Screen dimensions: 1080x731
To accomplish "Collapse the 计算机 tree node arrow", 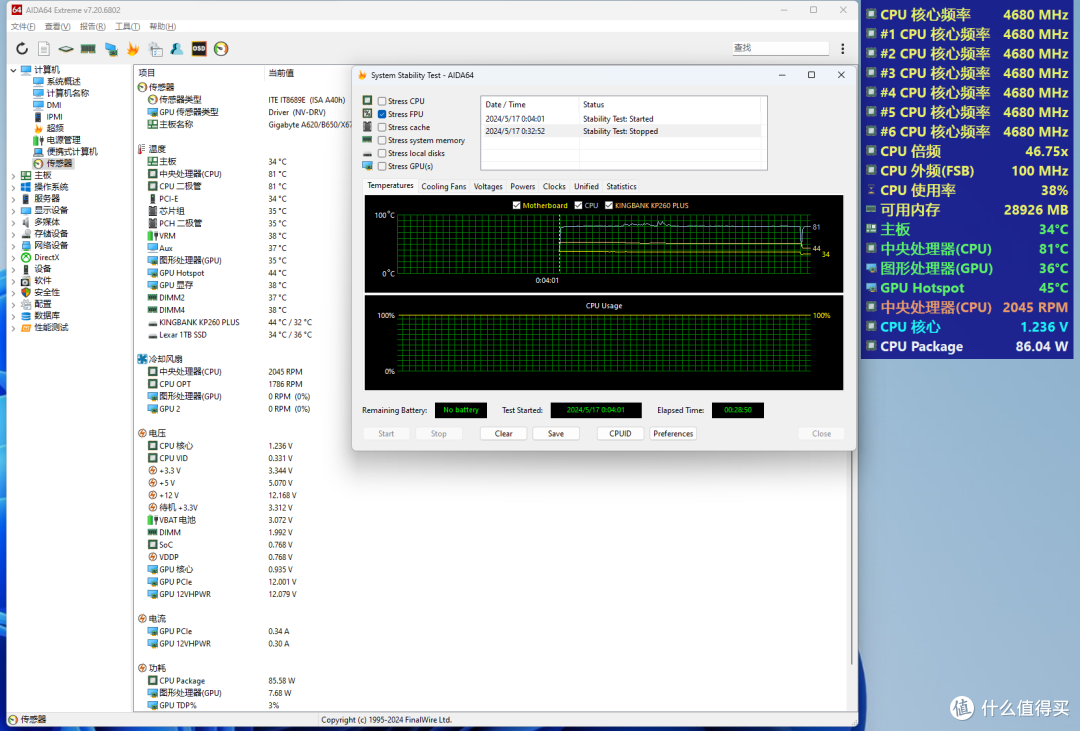I will [13, 70].
